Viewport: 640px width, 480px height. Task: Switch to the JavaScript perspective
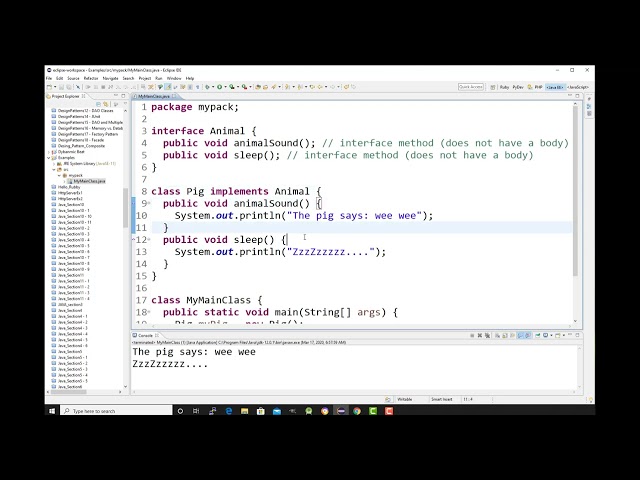pos(578,87)
